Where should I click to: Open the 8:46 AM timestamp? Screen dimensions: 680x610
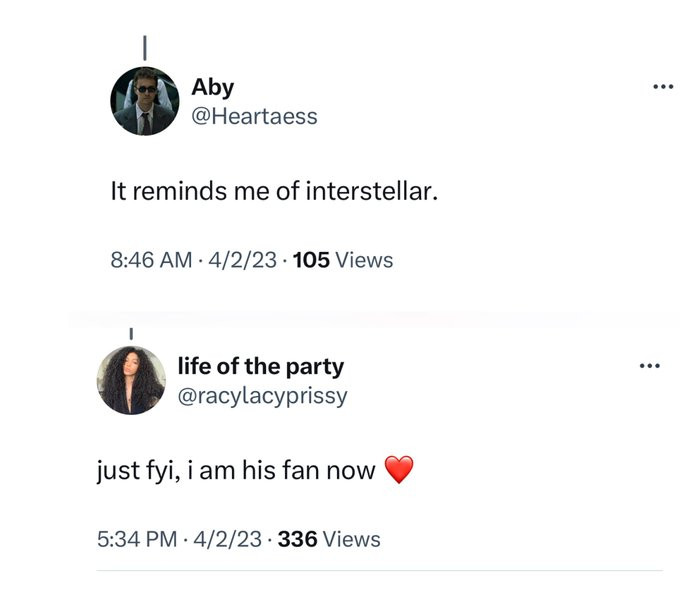[x=151, y=260]
